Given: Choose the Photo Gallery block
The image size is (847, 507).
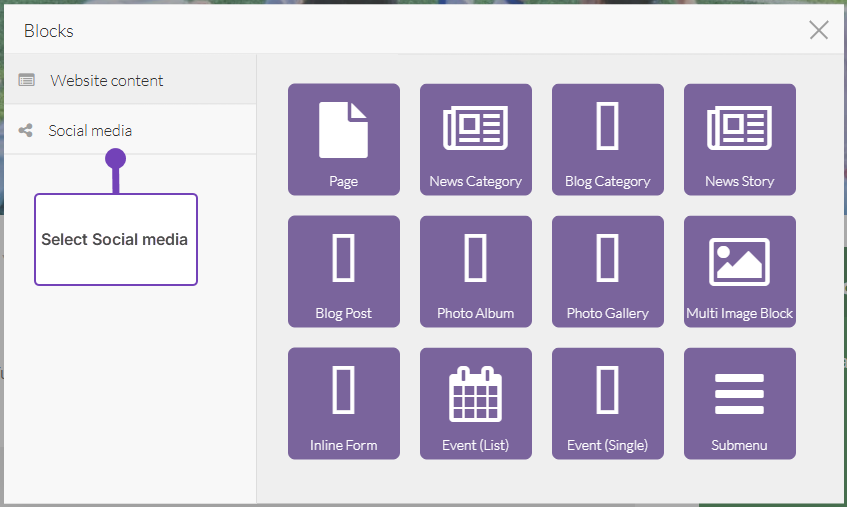Looking at the screenshot, I should 607,271.
